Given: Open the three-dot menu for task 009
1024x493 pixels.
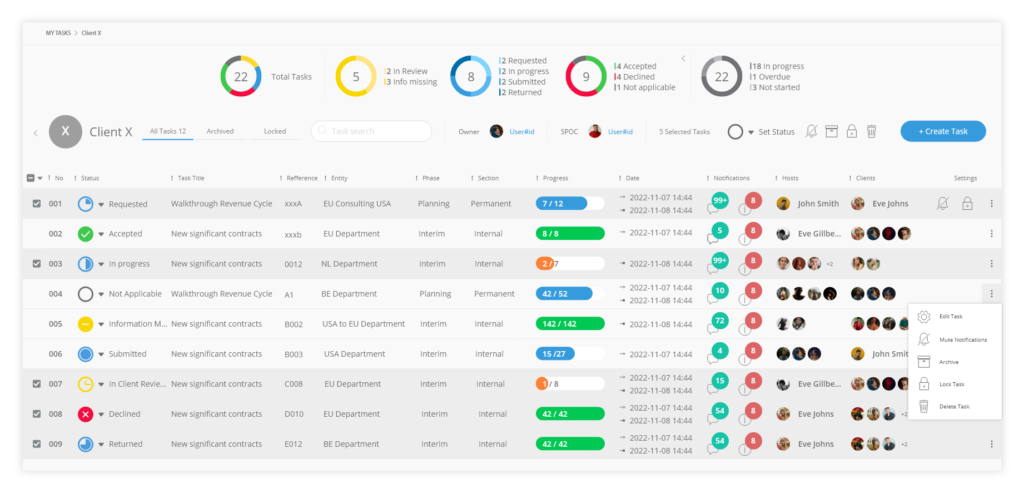Looking at the screenshot, I should tap(991, 444).
